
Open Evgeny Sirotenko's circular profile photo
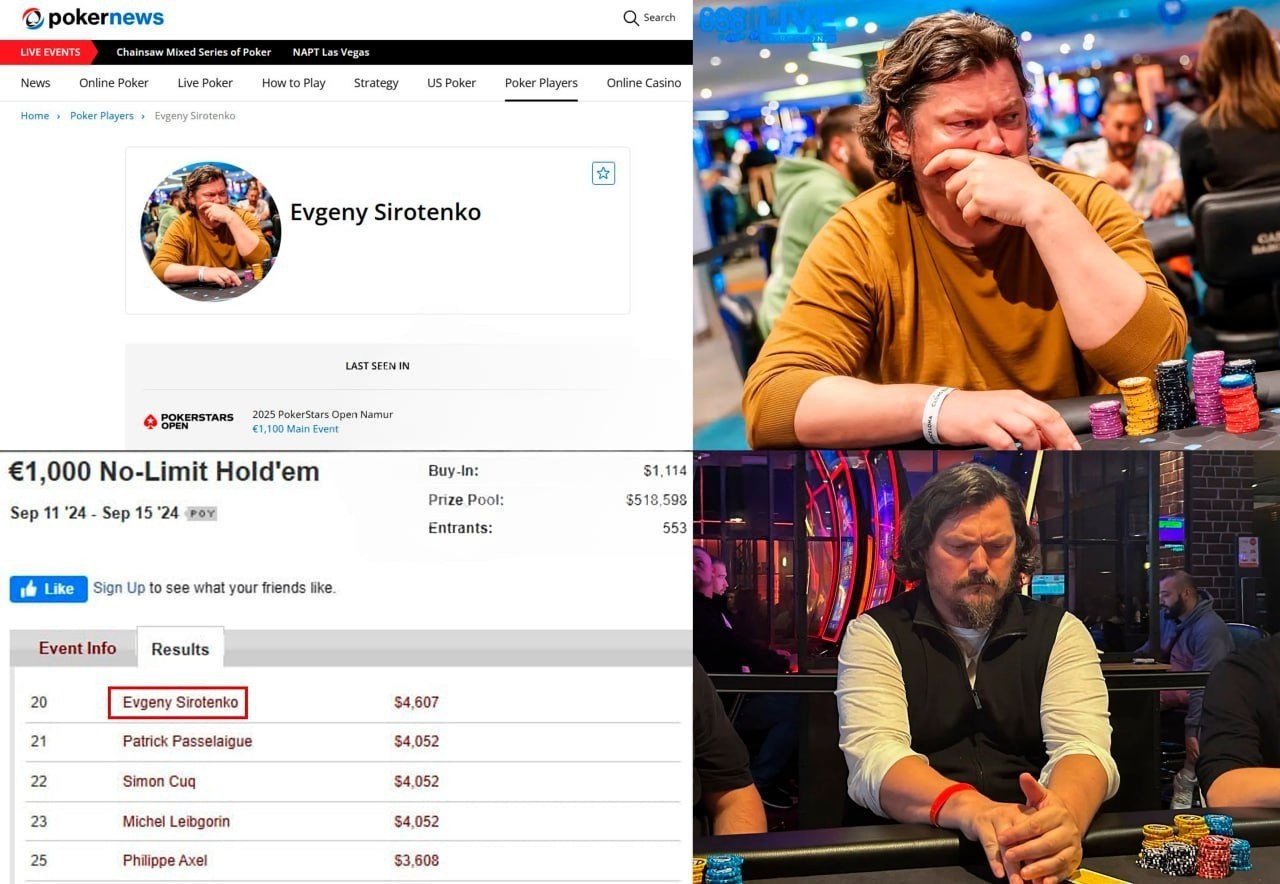point(211,231)
